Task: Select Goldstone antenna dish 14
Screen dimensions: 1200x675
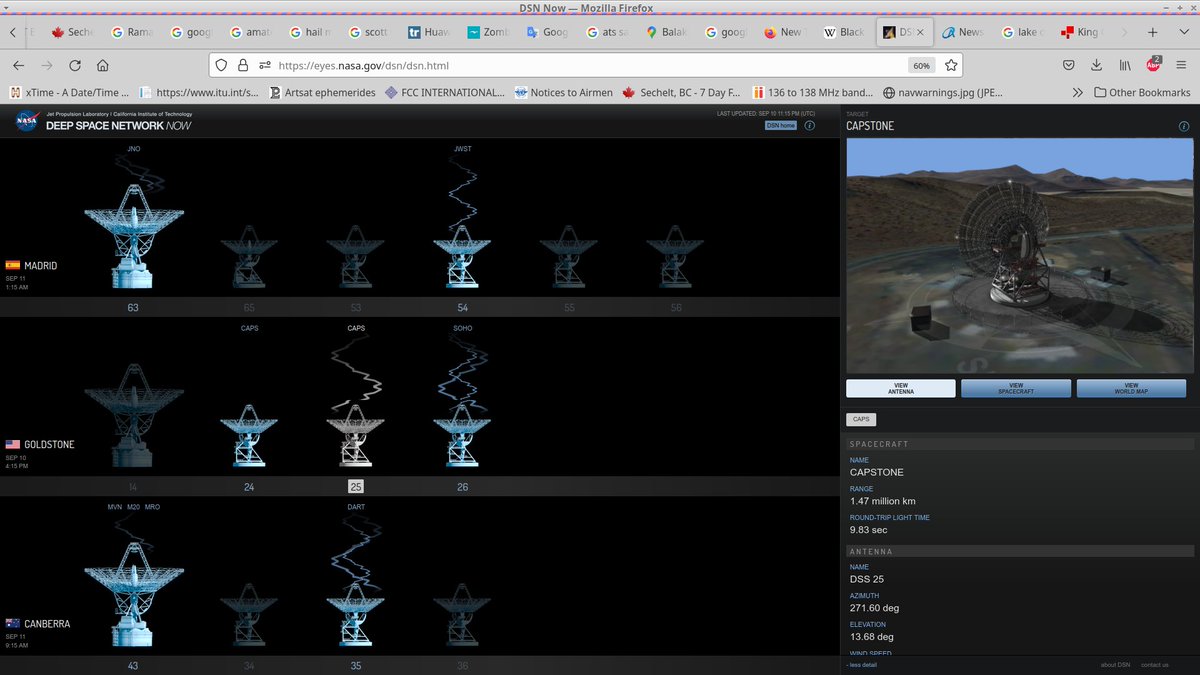Action: tap(133, 415)
